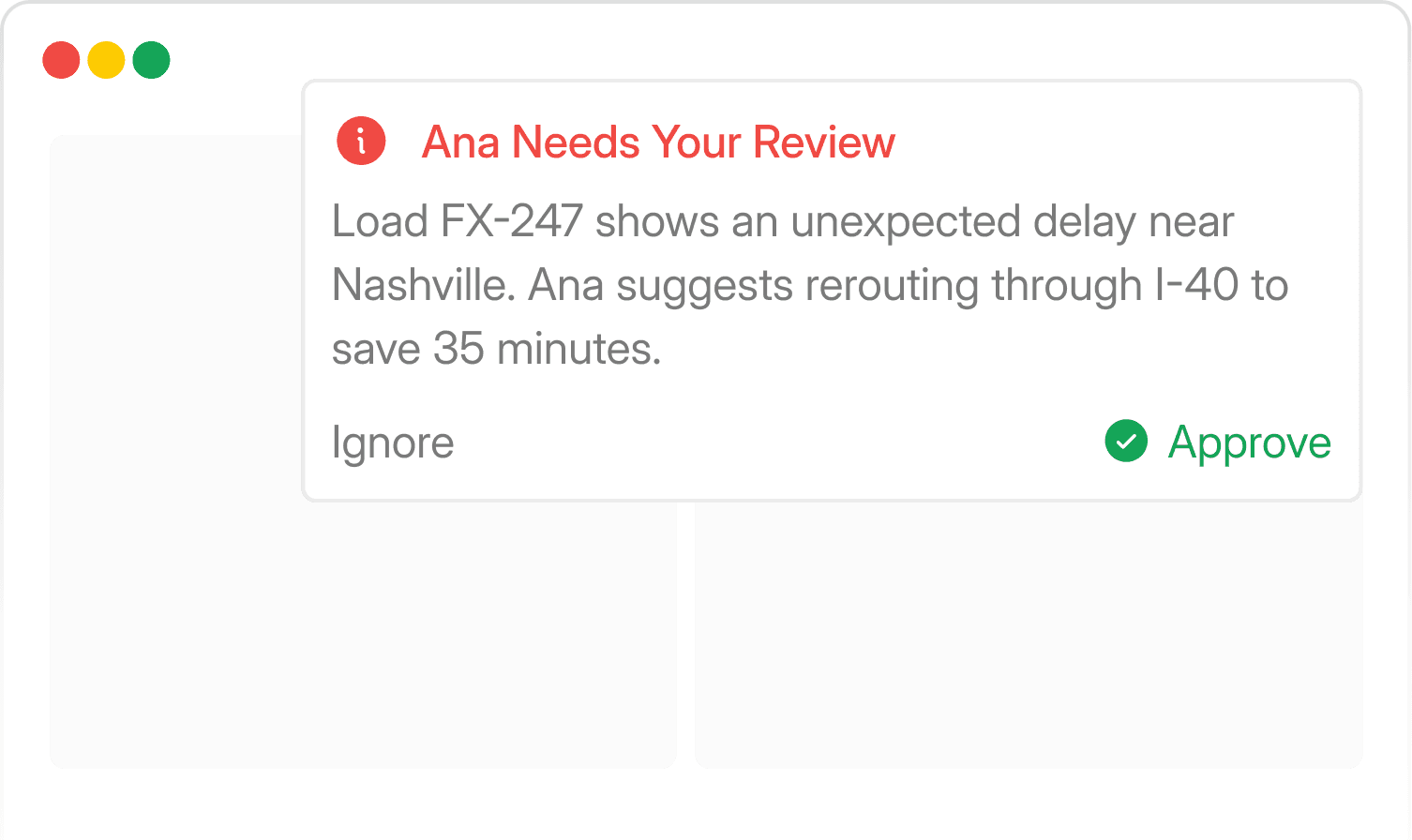Image resolution: width=1412 pixels, height=840 pixels.
Task: Click the word 'Nashville' in the alert text
Action: (x=421, y=286)
